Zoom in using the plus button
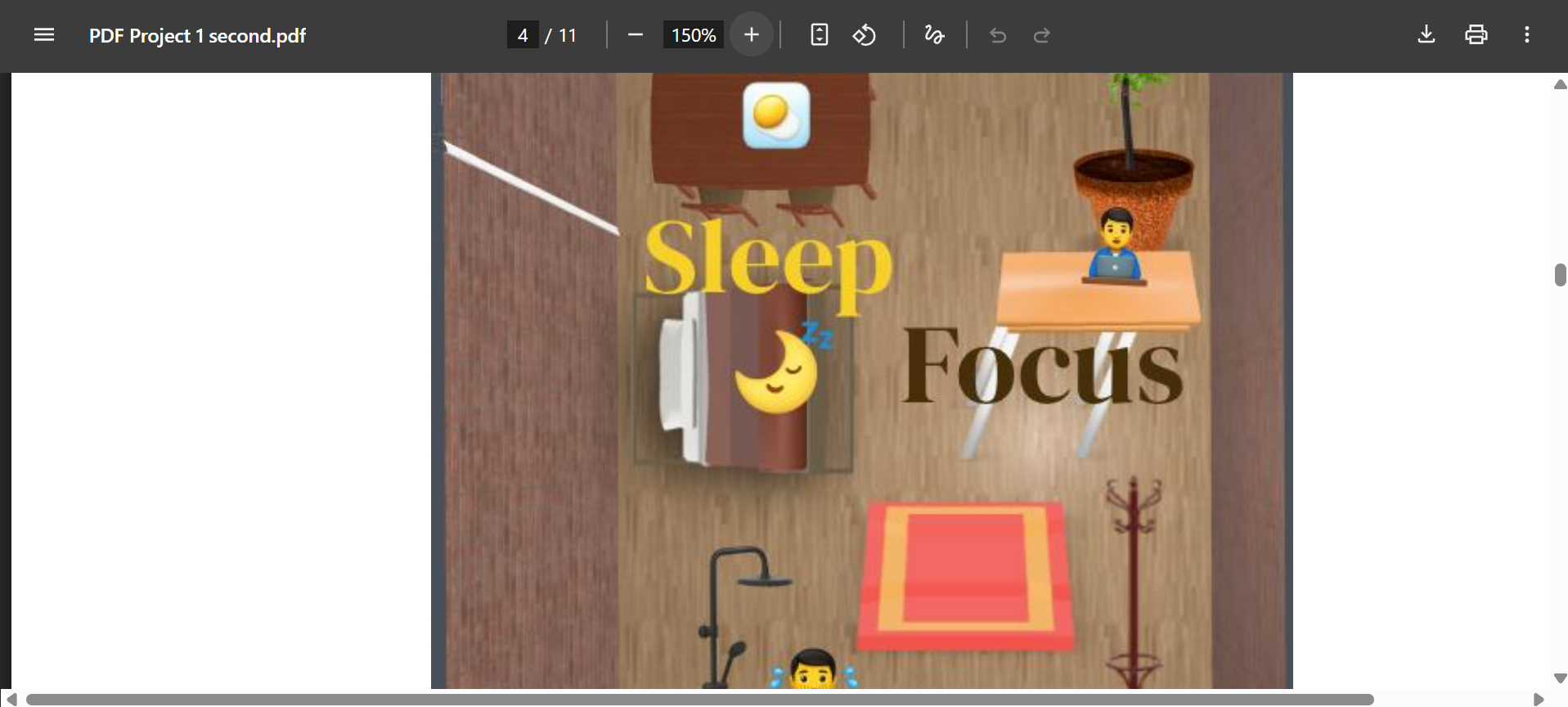This screenshot has height=707, width=1568. point(752,35)
